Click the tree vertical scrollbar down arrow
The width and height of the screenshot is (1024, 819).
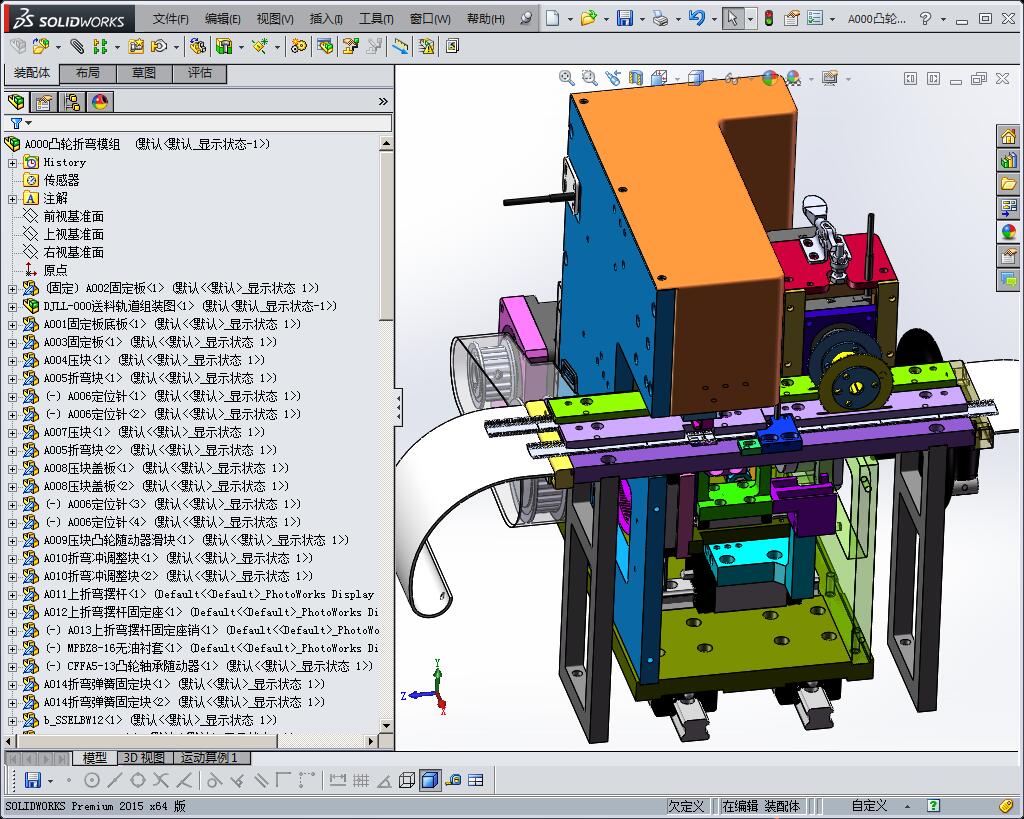click(x=386, y=725)
